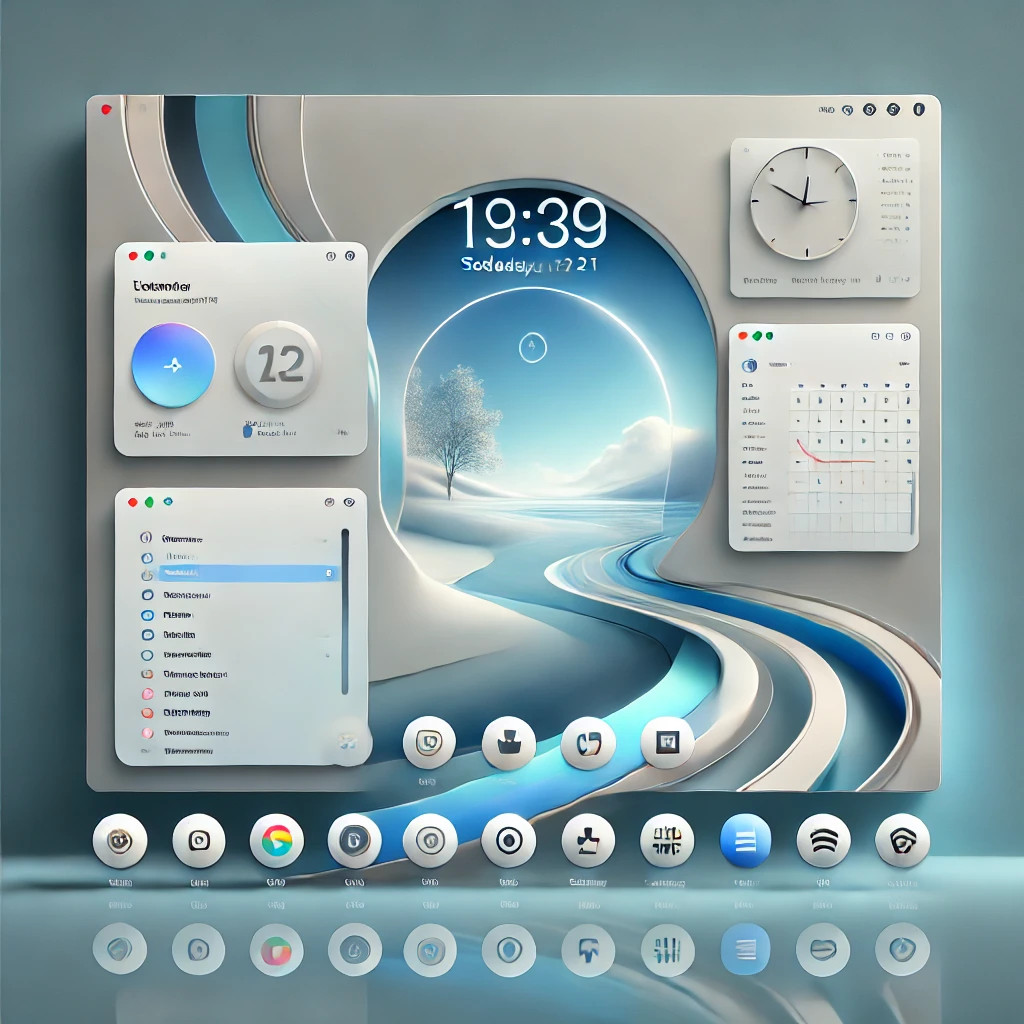Open the rainbow-colored play icon in the dock
The height and width of the screenshot is (1024, 1024).
point(276,840)
